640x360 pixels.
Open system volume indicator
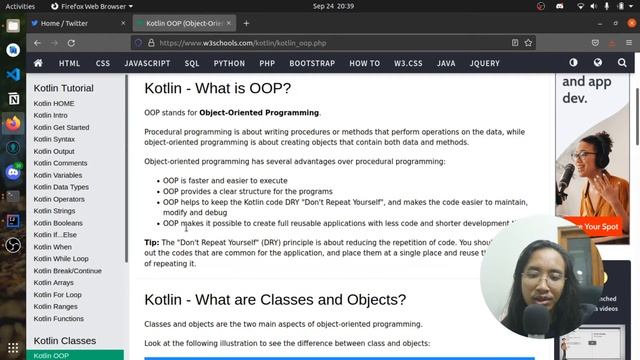[x=593, y=6]
